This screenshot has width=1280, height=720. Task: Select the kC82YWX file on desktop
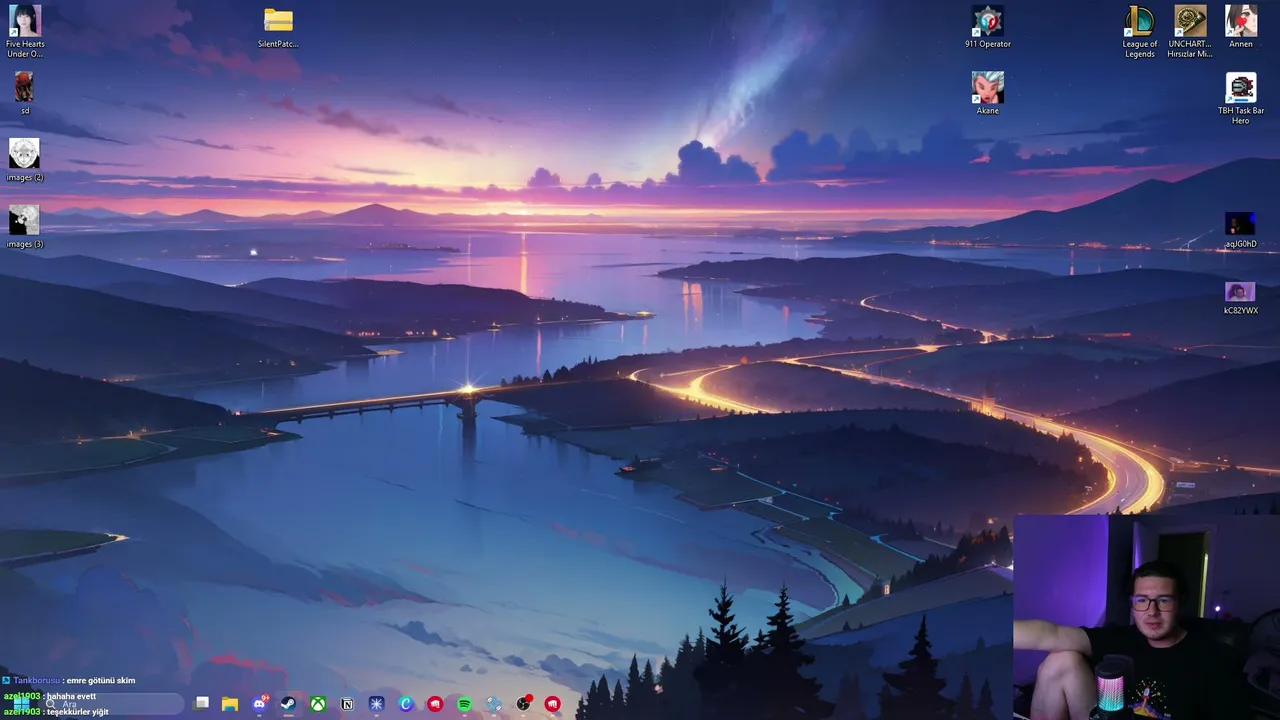click(1240, 296)
